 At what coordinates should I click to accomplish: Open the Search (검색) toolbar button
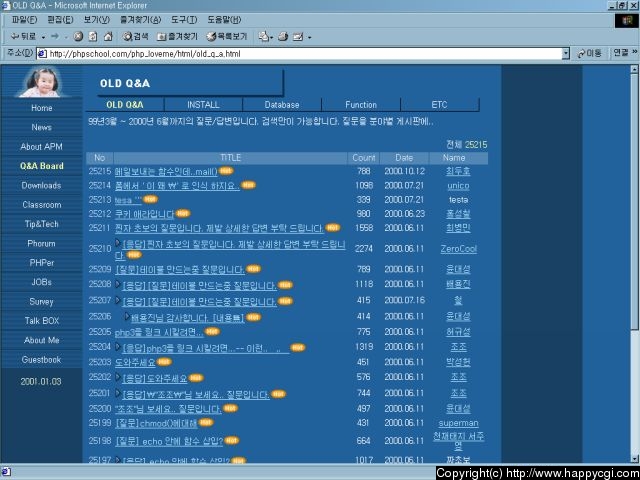point(136,37)
